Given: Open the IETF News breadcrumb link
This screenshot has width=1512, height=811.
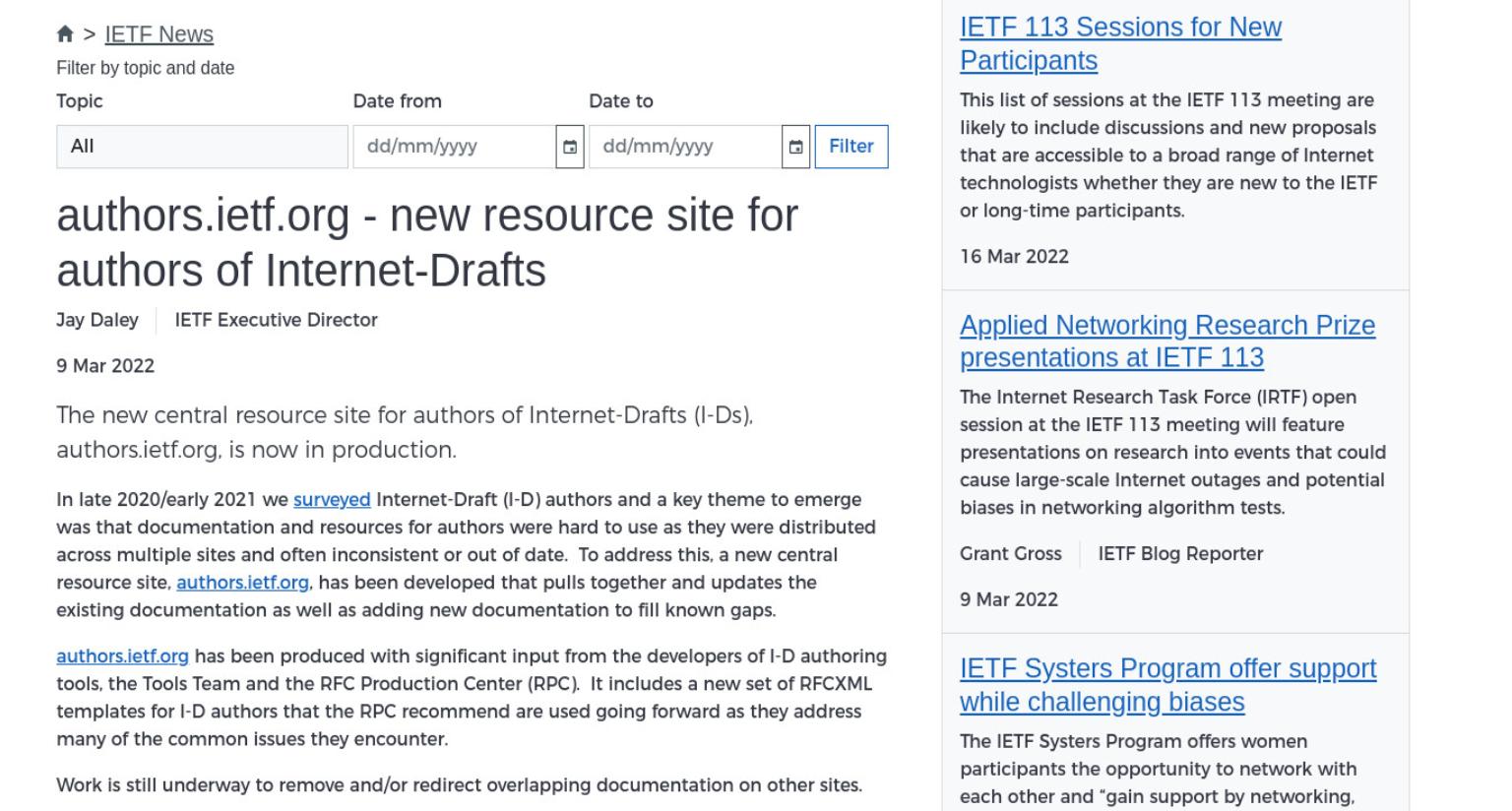Looking at the screenshot, I should [x=159, y=34].
